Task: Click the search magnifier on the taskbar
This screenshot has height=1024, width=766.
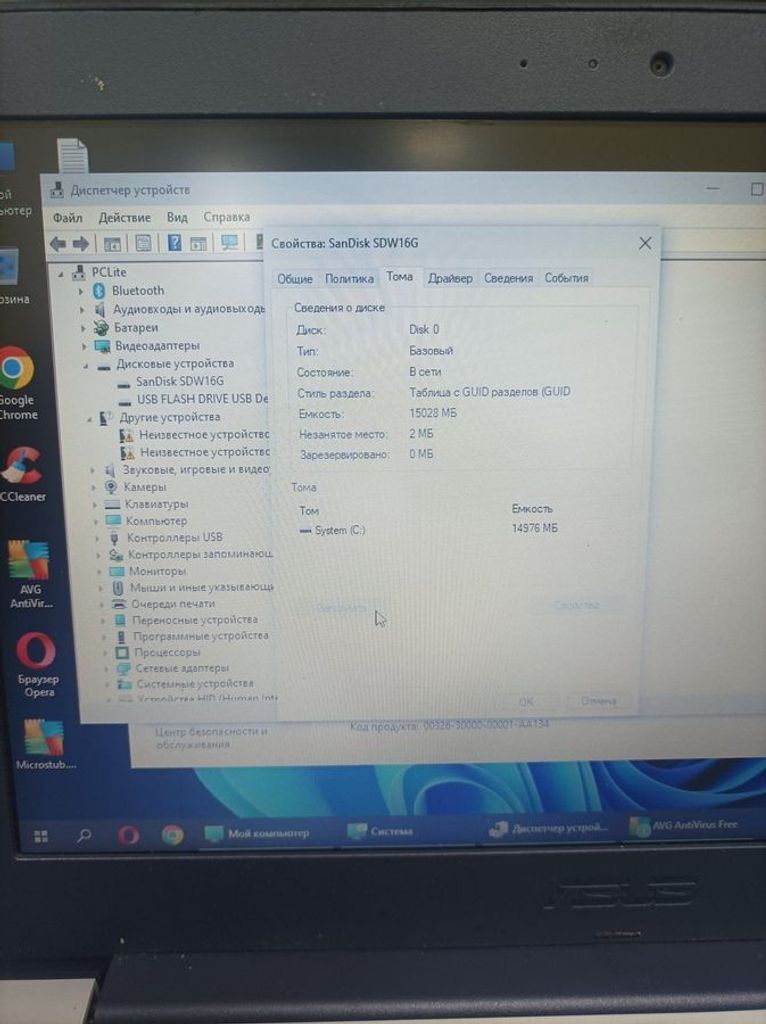Action: pos(85,835)
